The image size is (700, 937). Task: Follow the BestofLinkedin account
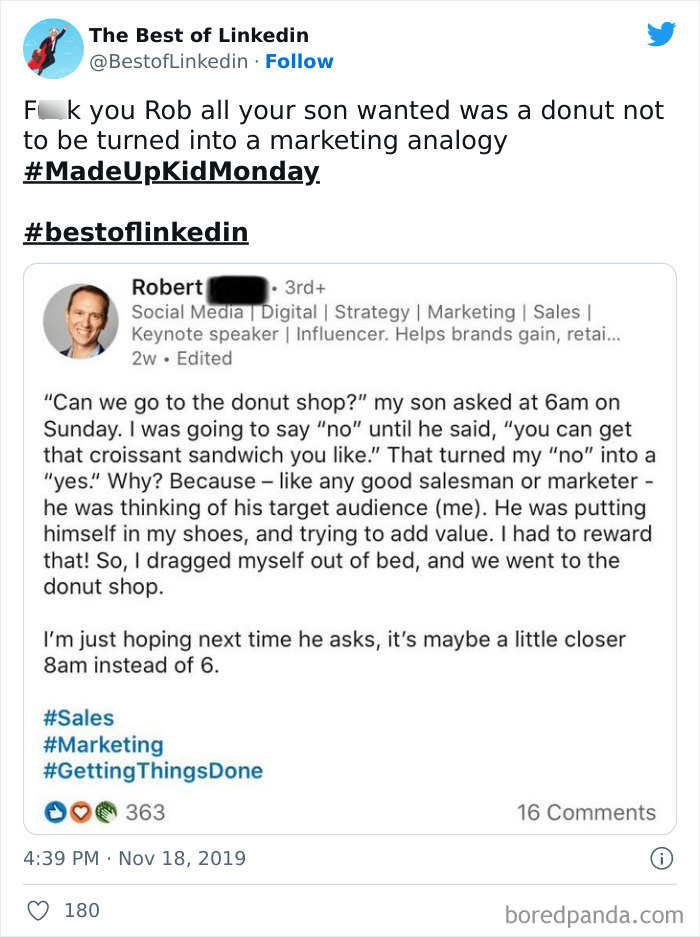click(x=299, y=61)
